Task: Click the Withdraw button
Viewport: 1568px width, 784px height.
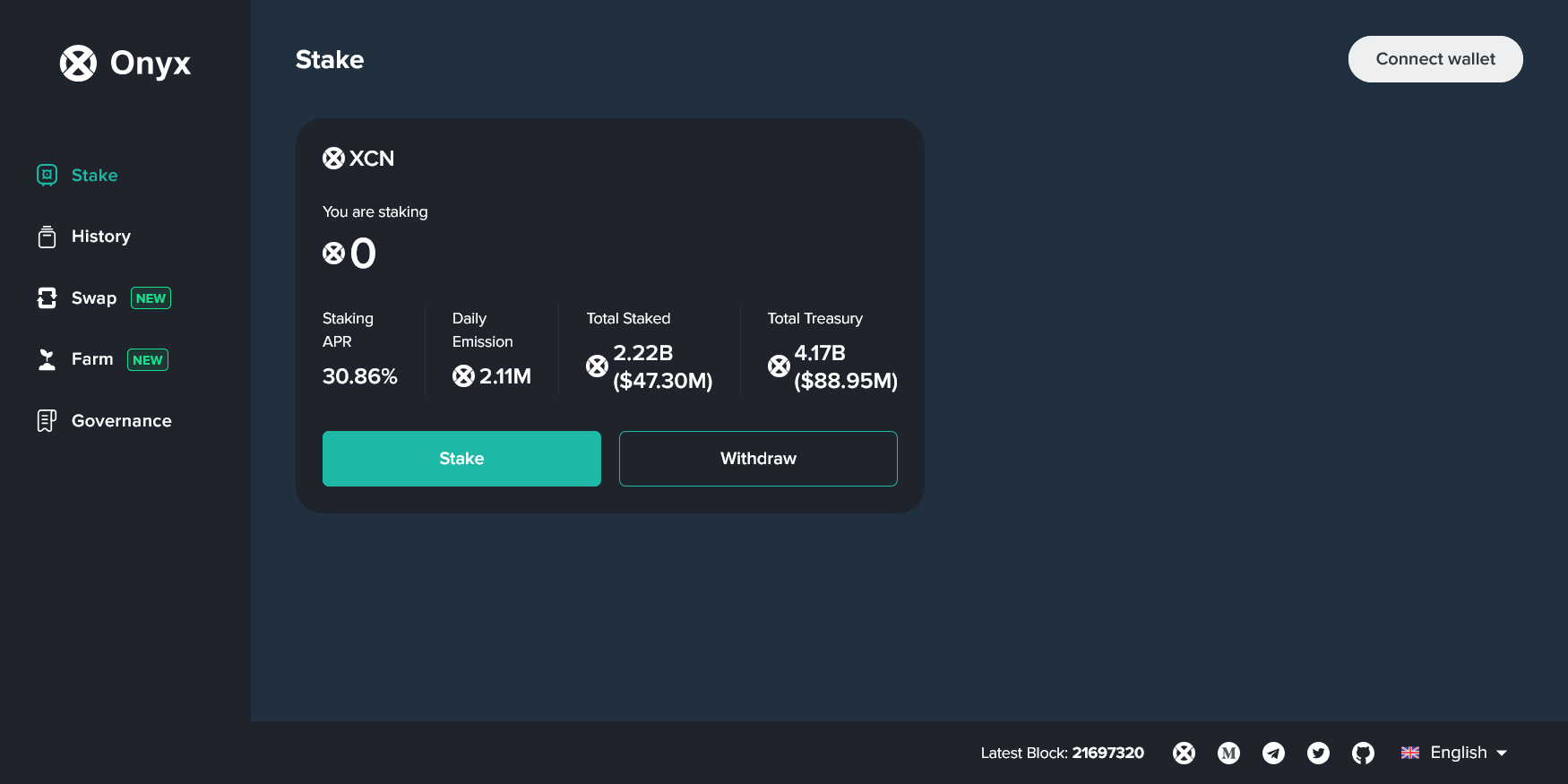Action: coord(758,459)
